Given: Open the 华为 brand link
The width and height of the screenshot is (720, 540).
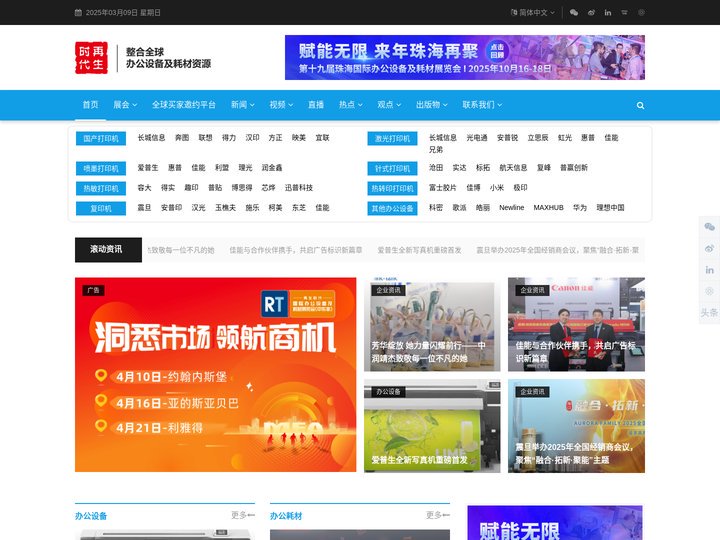Looking at the screenshot, I should 580,208.
